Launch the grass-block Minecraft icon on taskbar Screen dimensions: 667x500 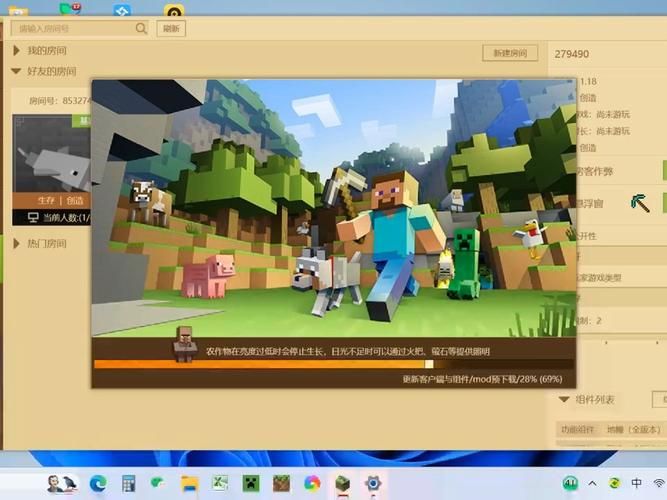[281, 483]
